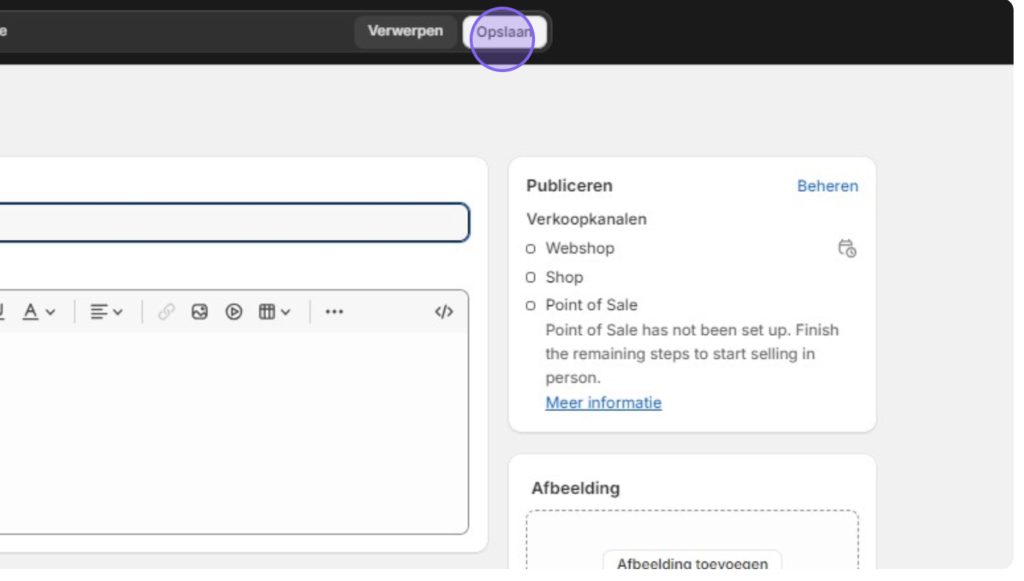Click the Publiceren heading
This screenshot has height=581, width=1024.
click(x=569, y=186)
